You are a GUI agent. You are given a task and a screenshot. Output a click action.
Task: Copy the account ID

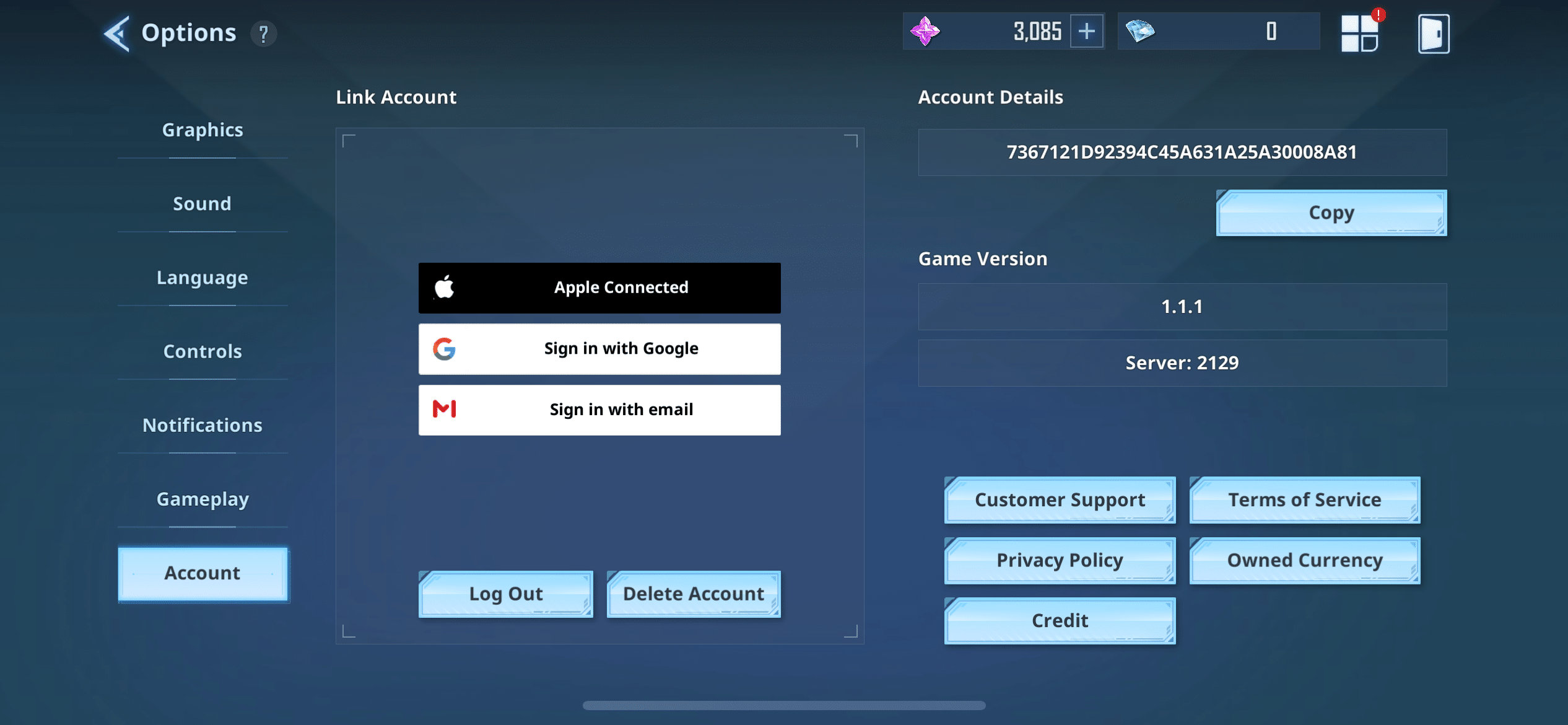(x=1331, y=213)
